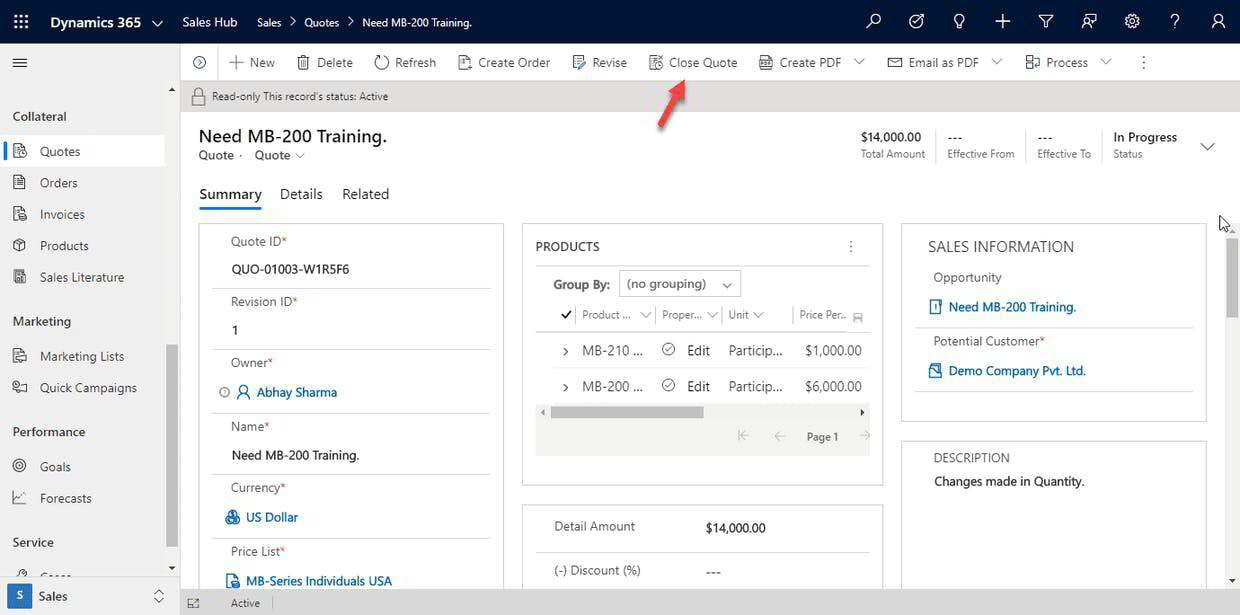1240x615 pixels.
Task: Click the Close Quote button
Action: pyautogui.click(x=692, y=62)
